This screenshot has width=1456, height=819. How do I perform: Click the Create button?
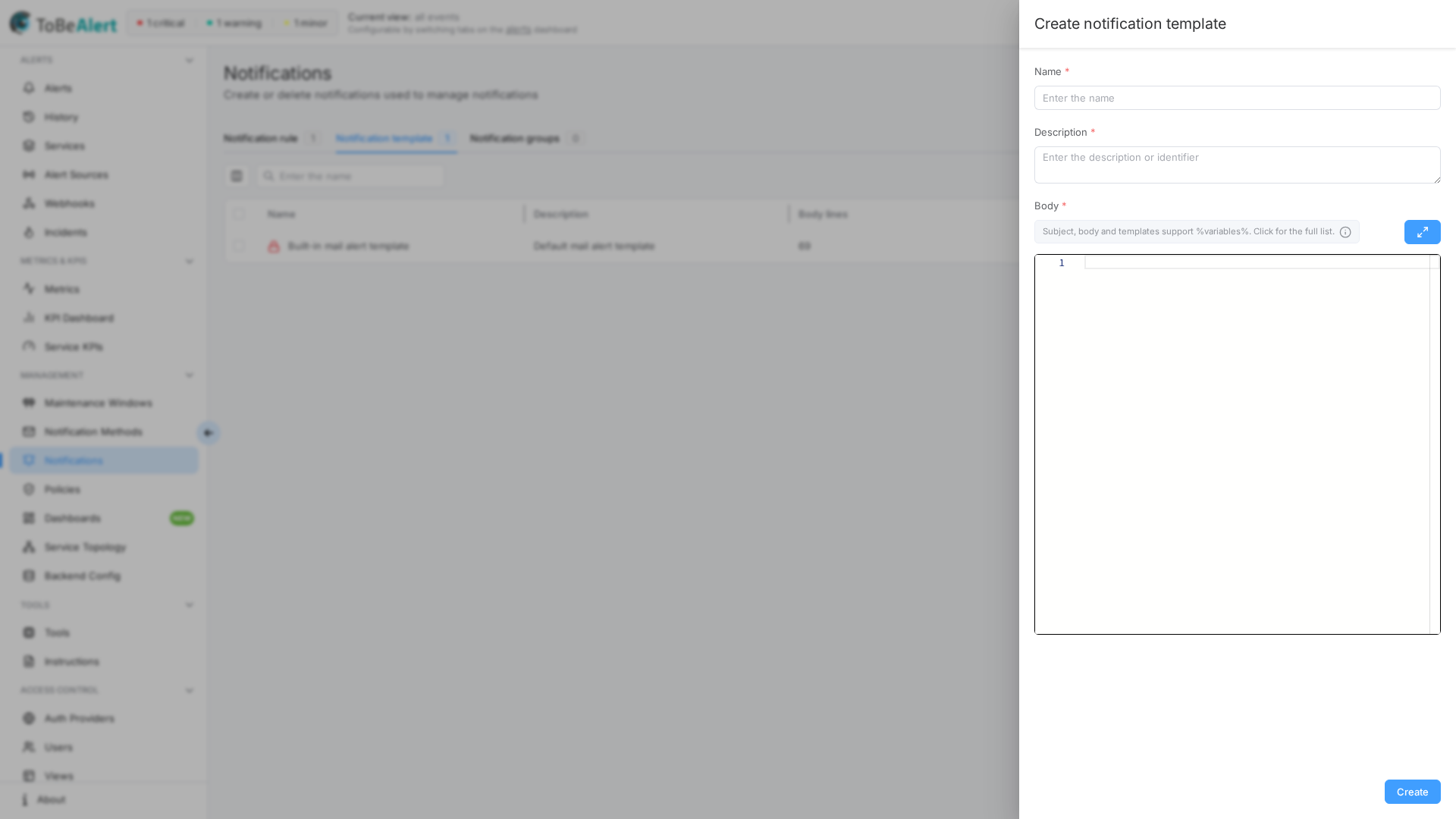click(1412, 792)
